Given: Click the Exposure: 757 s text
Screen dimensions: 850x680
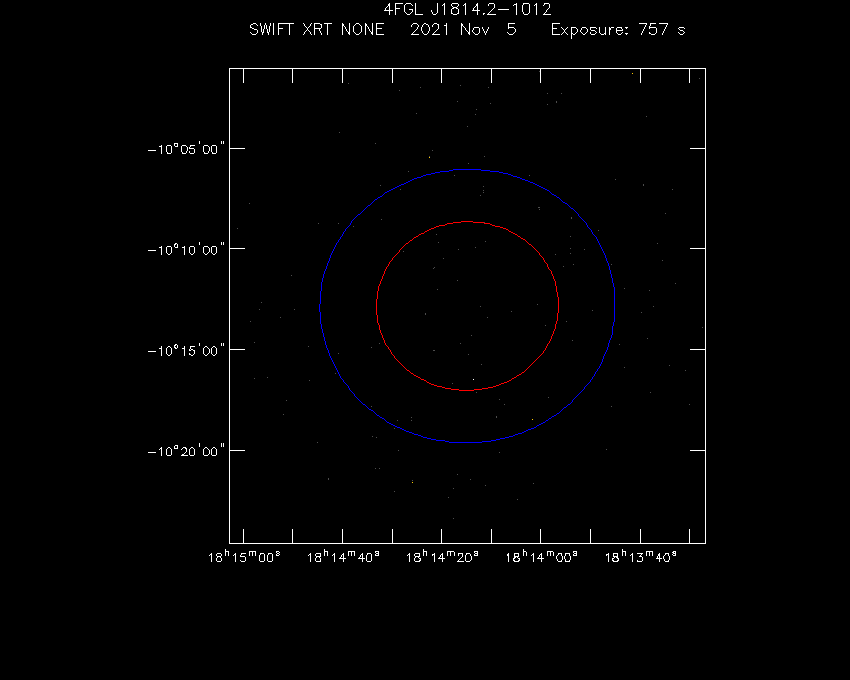Looking at the screenshot, I should tap(618, 30).
